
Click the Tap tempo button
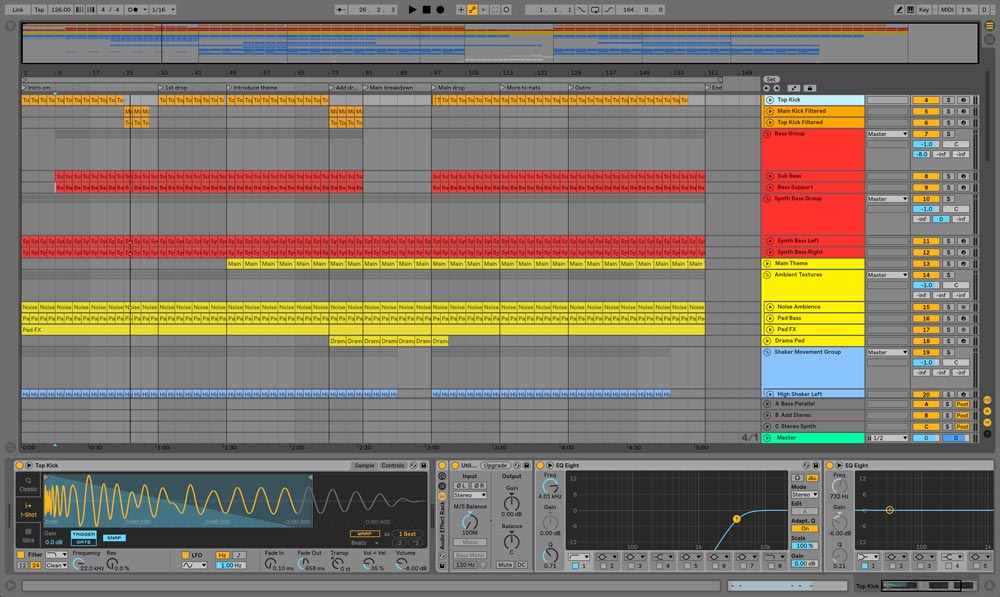(39, 9)
